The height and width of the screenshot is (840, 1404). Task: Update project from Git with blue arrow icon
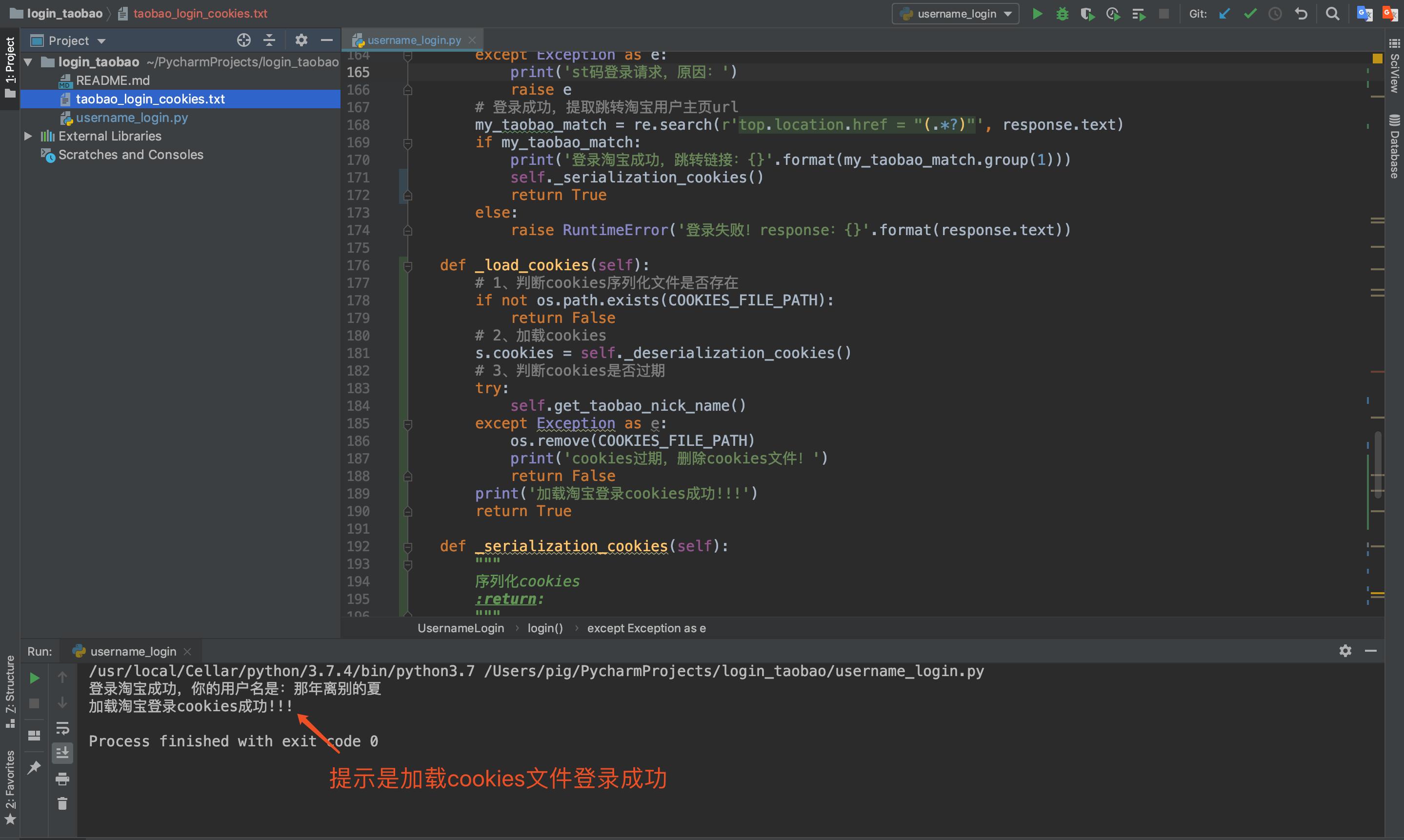click(x=1224, y=14)
